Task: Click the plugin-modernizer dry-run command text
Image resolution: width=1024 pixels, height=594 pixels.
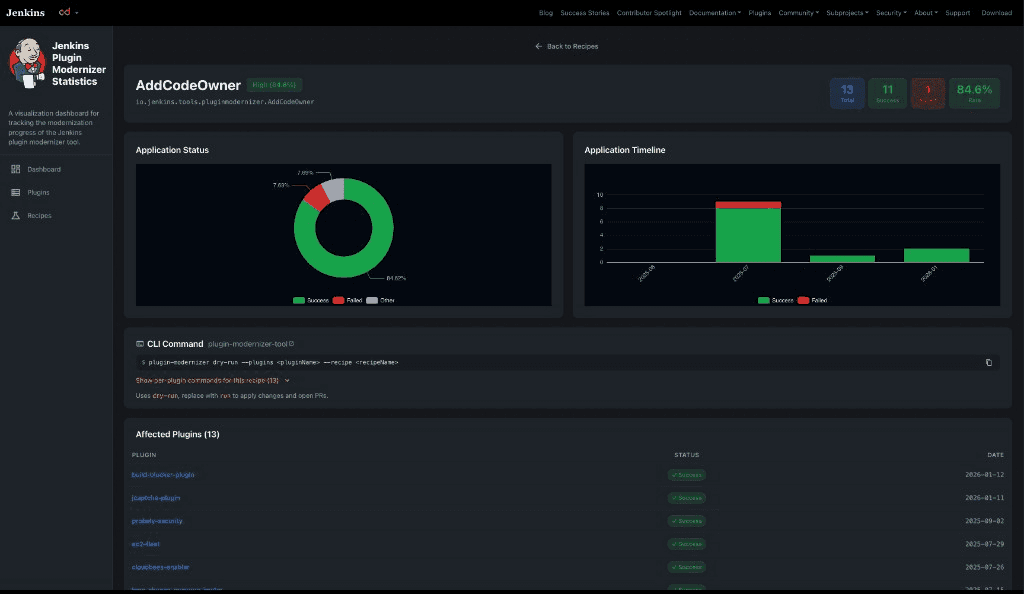Action: (x=273, y=362)
